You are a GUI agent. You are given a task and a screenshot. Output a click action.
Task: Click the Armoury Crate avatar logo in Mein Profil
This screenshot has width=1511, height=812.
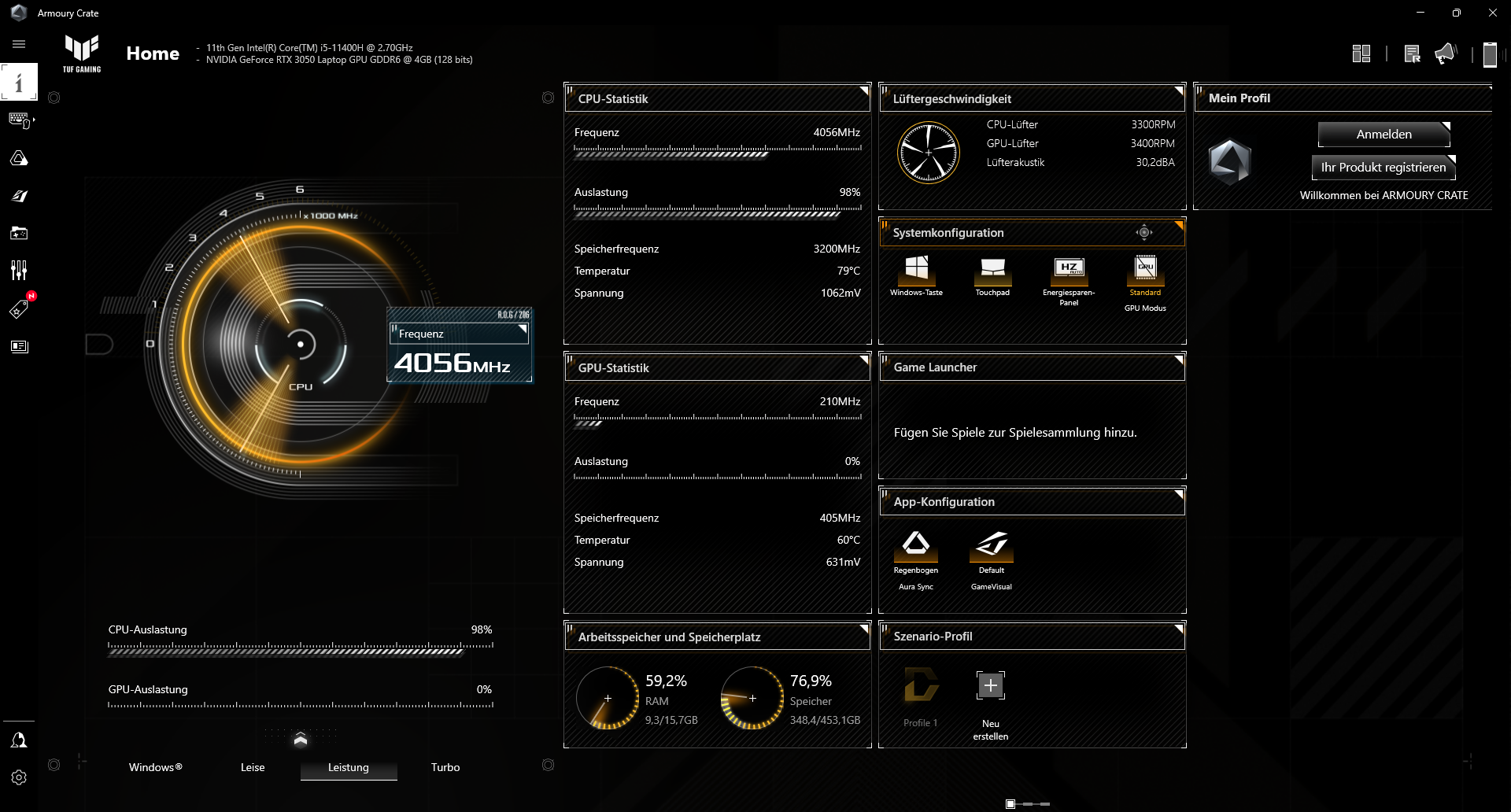(1230, 161)
